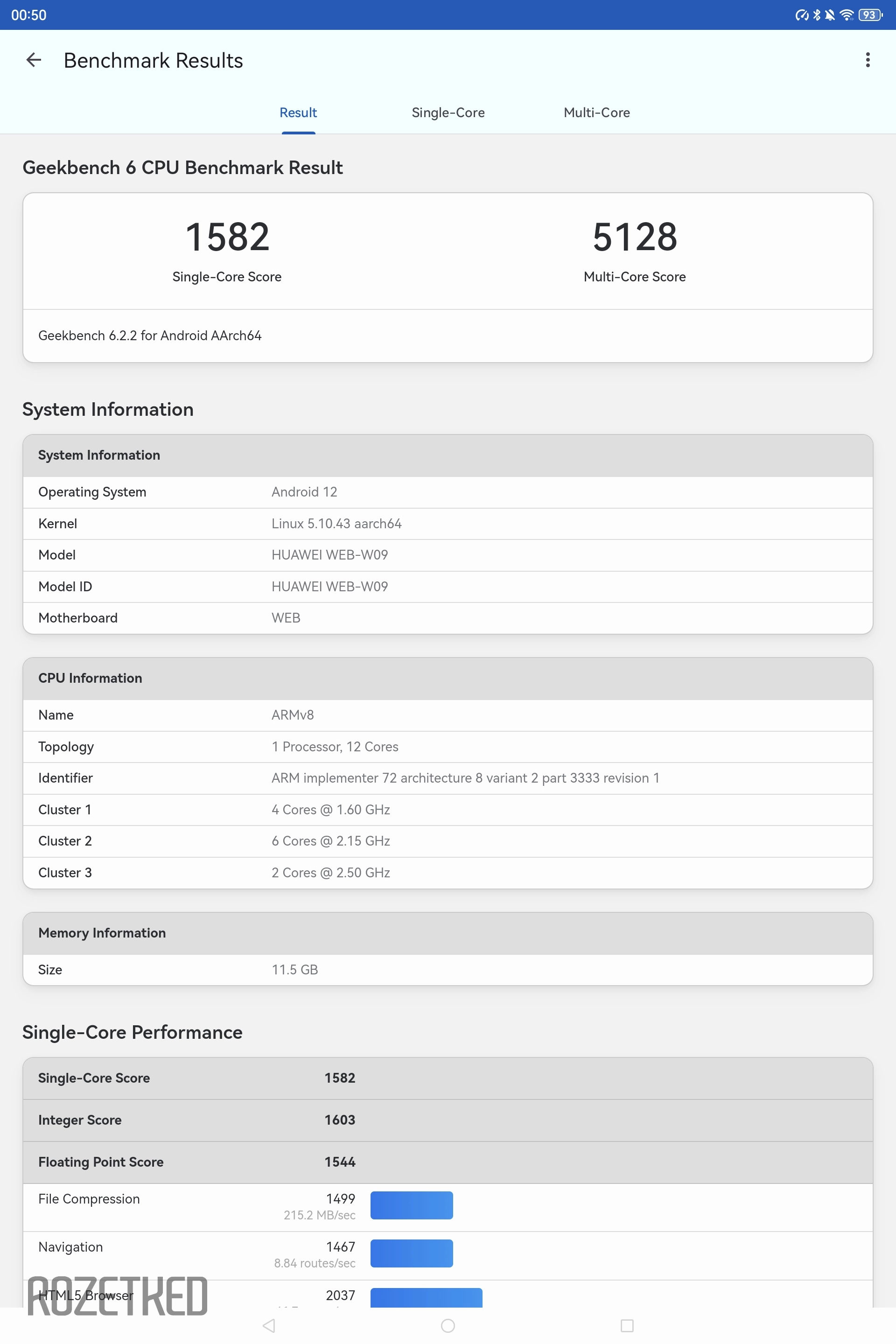Tap the Single-Core Score 1582 table row
Image resolution: width=896 pixels, height=1344 pixels.
448,1078
